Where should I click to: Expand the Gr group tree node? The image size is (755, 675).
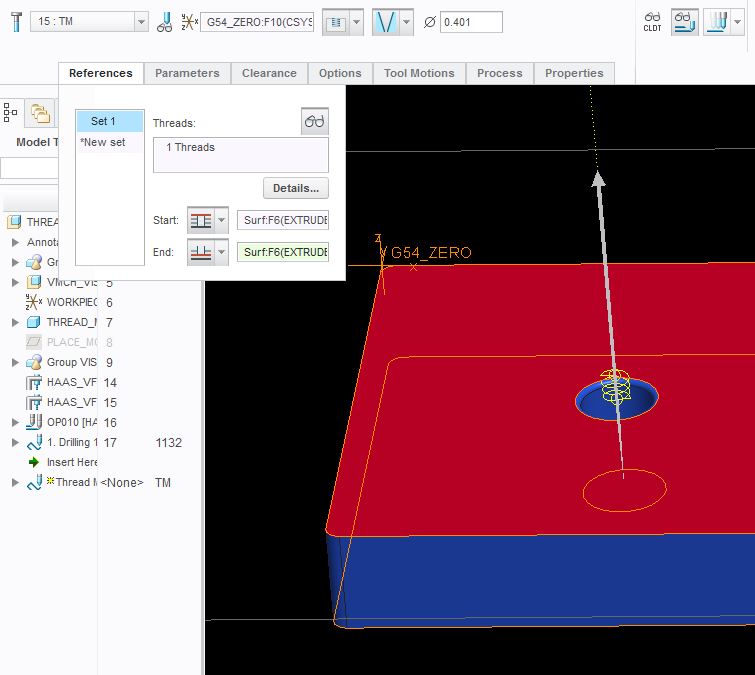pos(15,262)
